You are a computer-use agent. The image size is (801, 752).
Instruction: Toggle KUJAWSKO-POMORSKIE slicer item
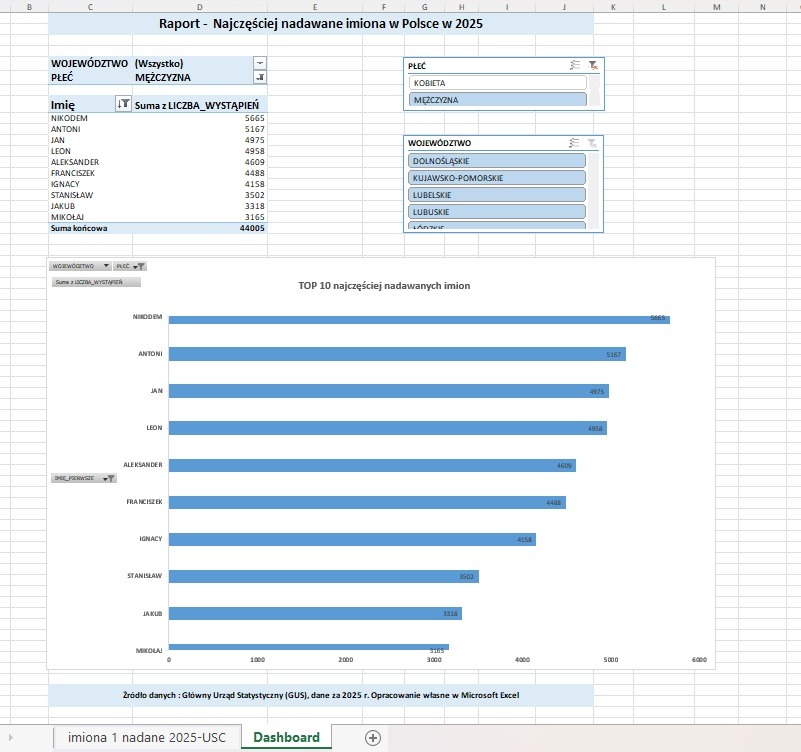point(497,178)
